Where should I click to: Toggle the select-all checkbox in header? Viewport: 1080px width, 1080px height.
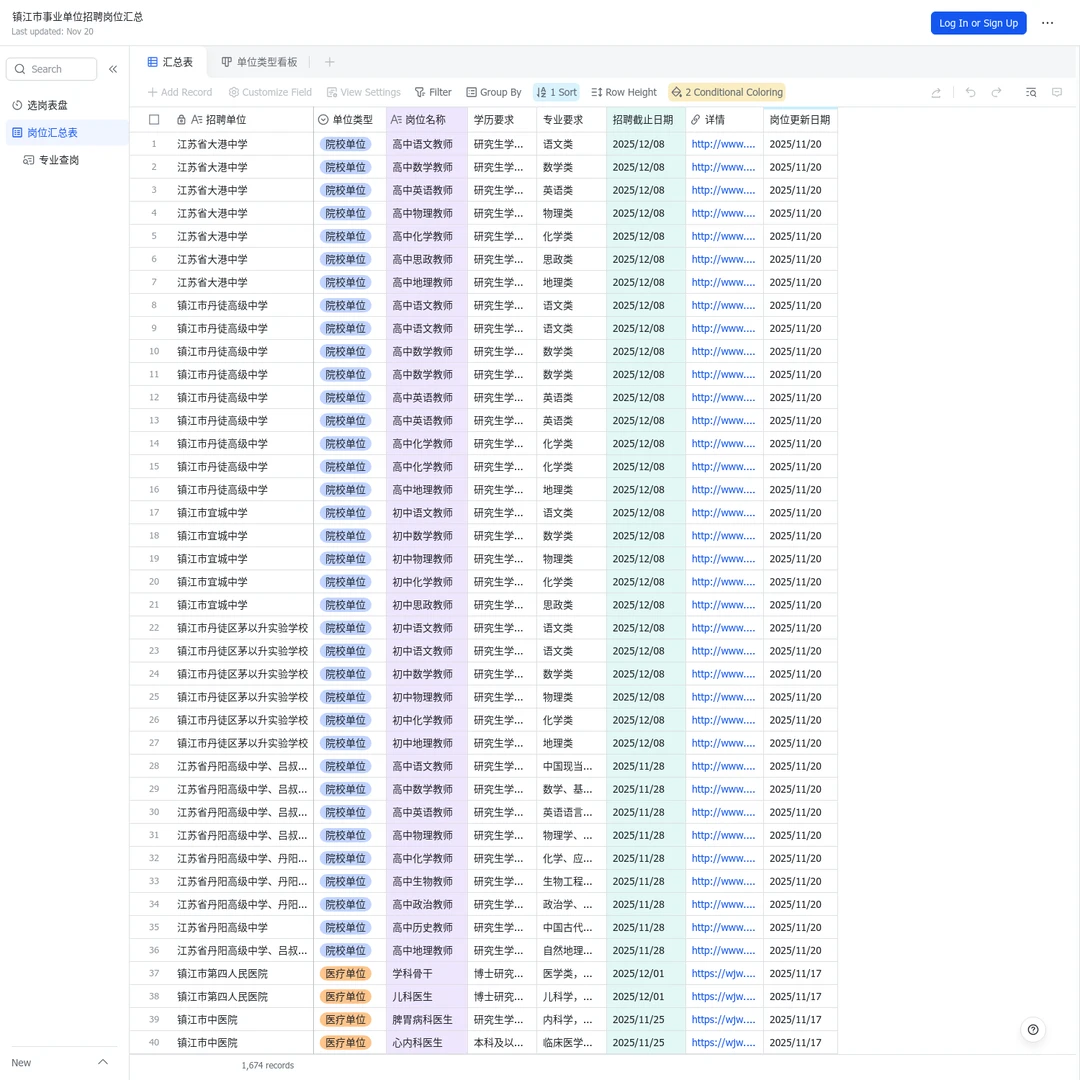154,120
